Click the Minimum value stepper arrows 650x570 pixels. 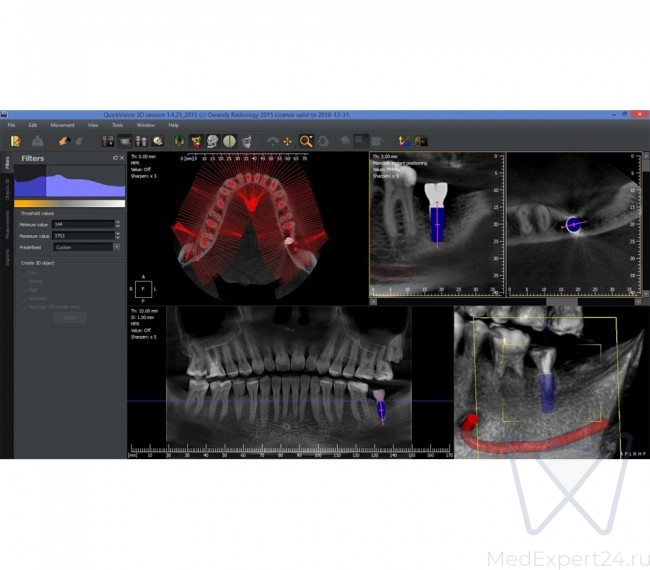click(x=117, y=225)
